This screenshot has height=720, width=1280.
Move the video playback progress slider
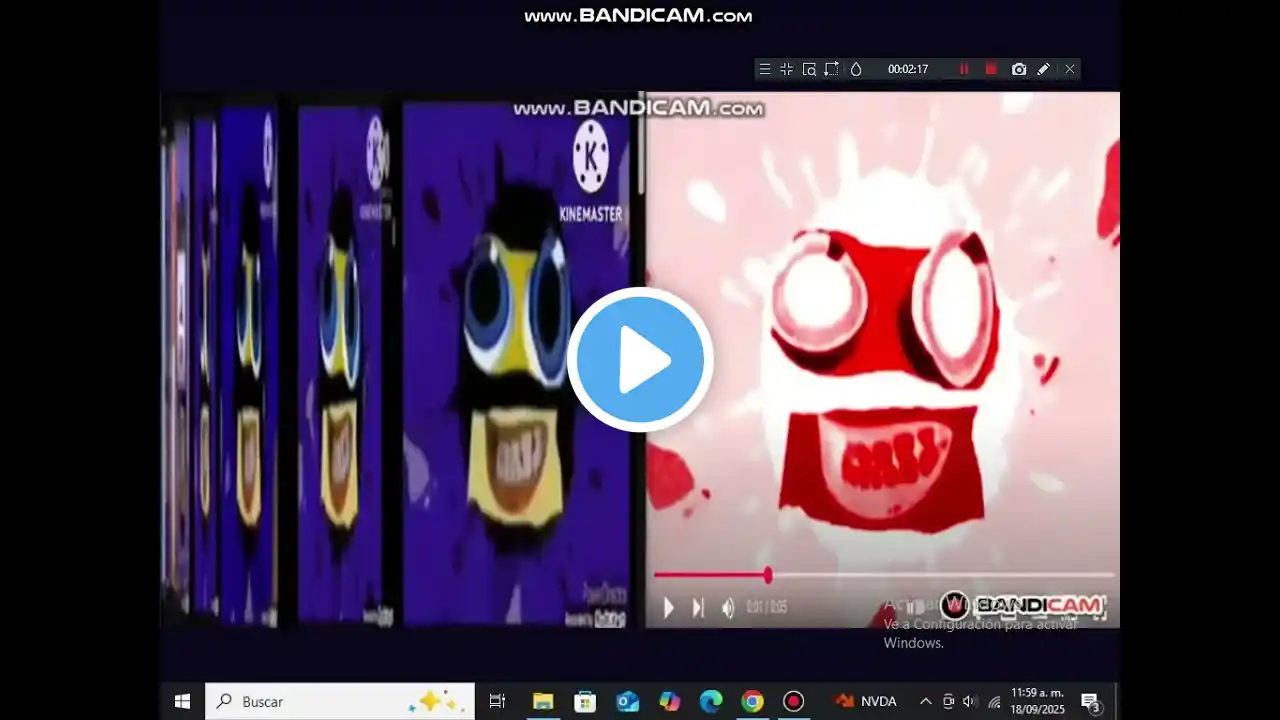click(x=768, y=575)
